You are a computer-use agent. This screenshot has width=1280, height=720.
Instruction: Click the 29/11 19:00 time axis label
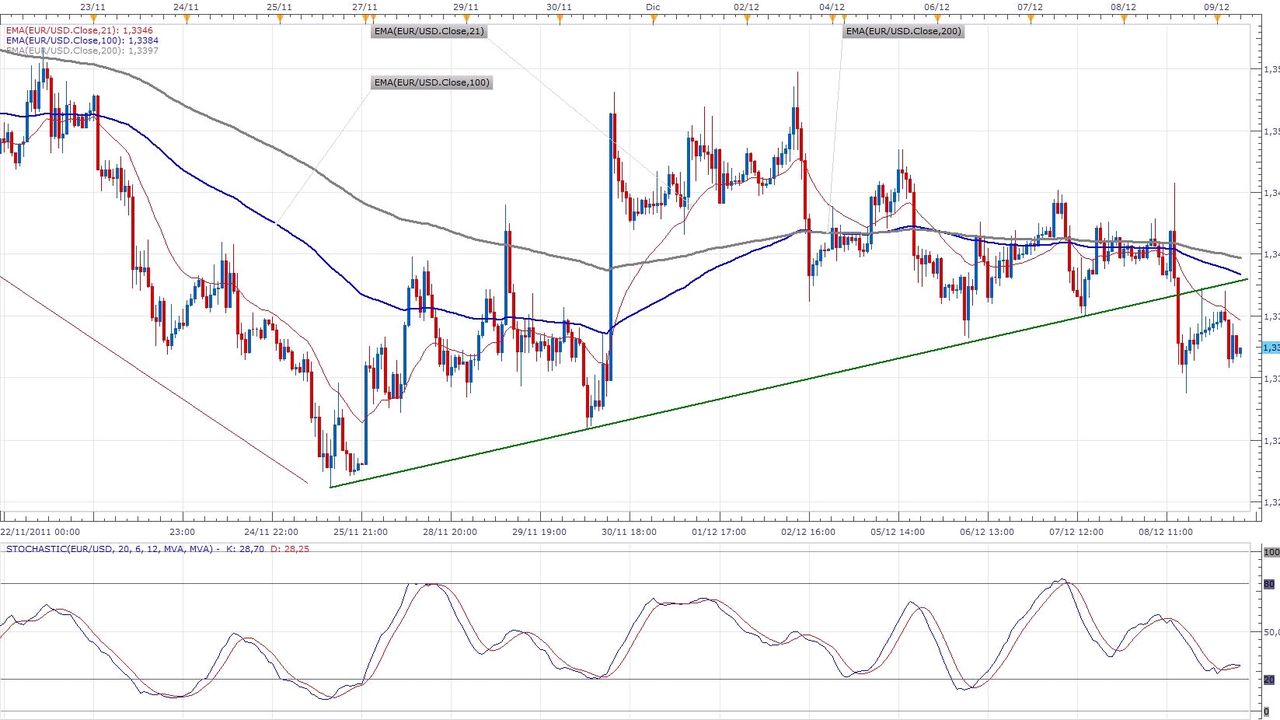540,532
